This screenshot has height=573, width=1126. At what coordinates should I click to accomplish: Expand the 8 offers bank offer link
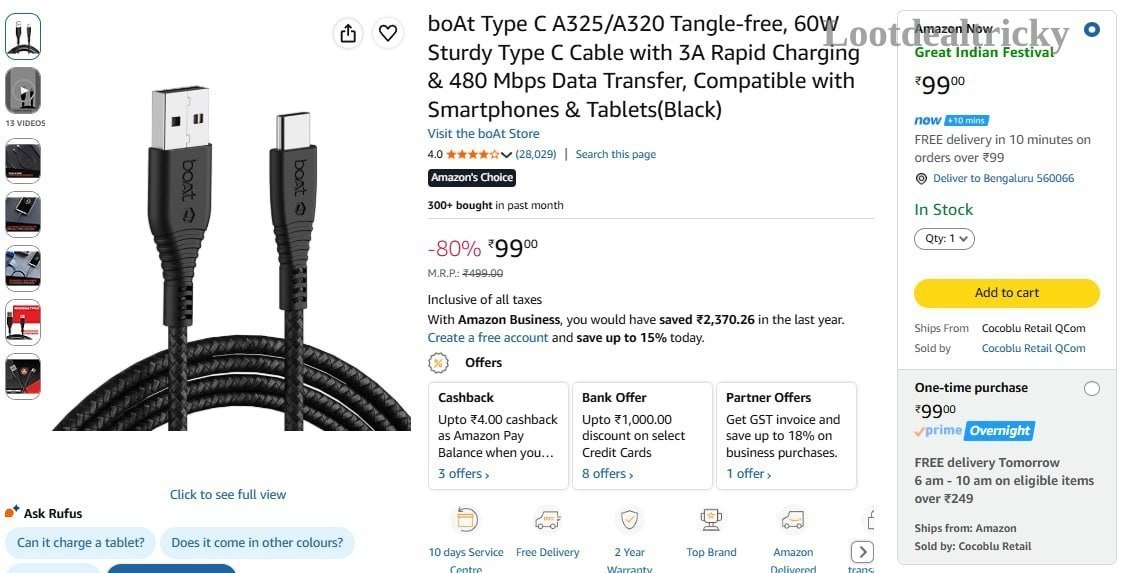pyautogui.click(x=608, y=474)
